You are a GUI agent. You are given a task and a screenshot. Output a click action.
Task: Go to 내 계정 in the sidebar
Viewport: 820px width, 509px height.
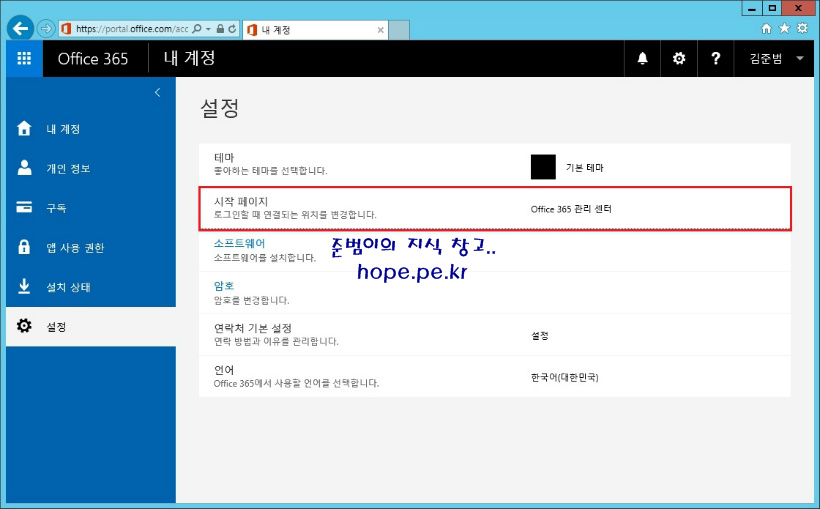point(91,129)
